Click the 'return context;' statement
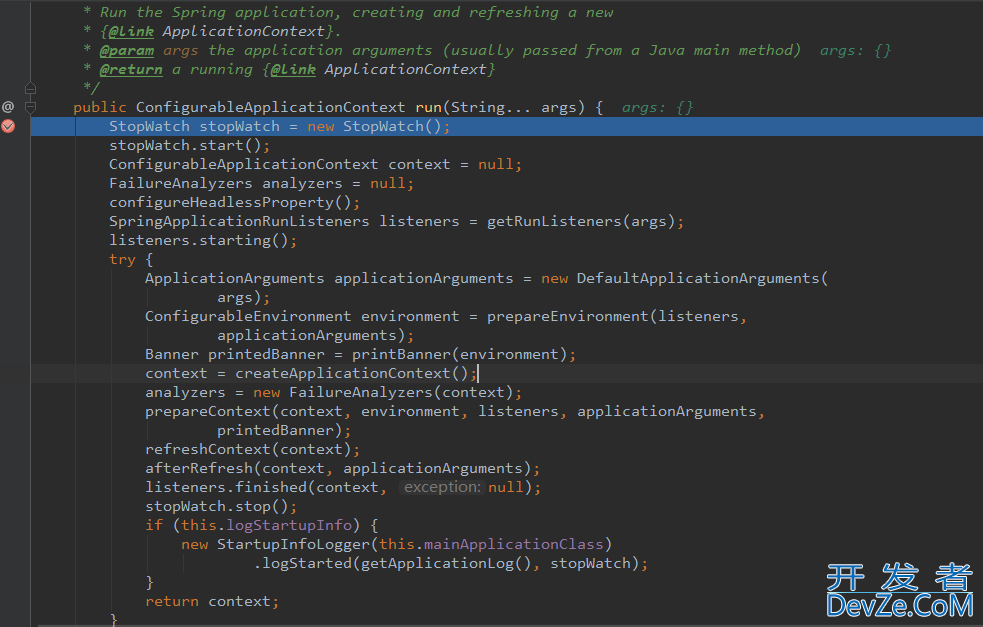This screenshot has height=627, width=983. (212, 601)
